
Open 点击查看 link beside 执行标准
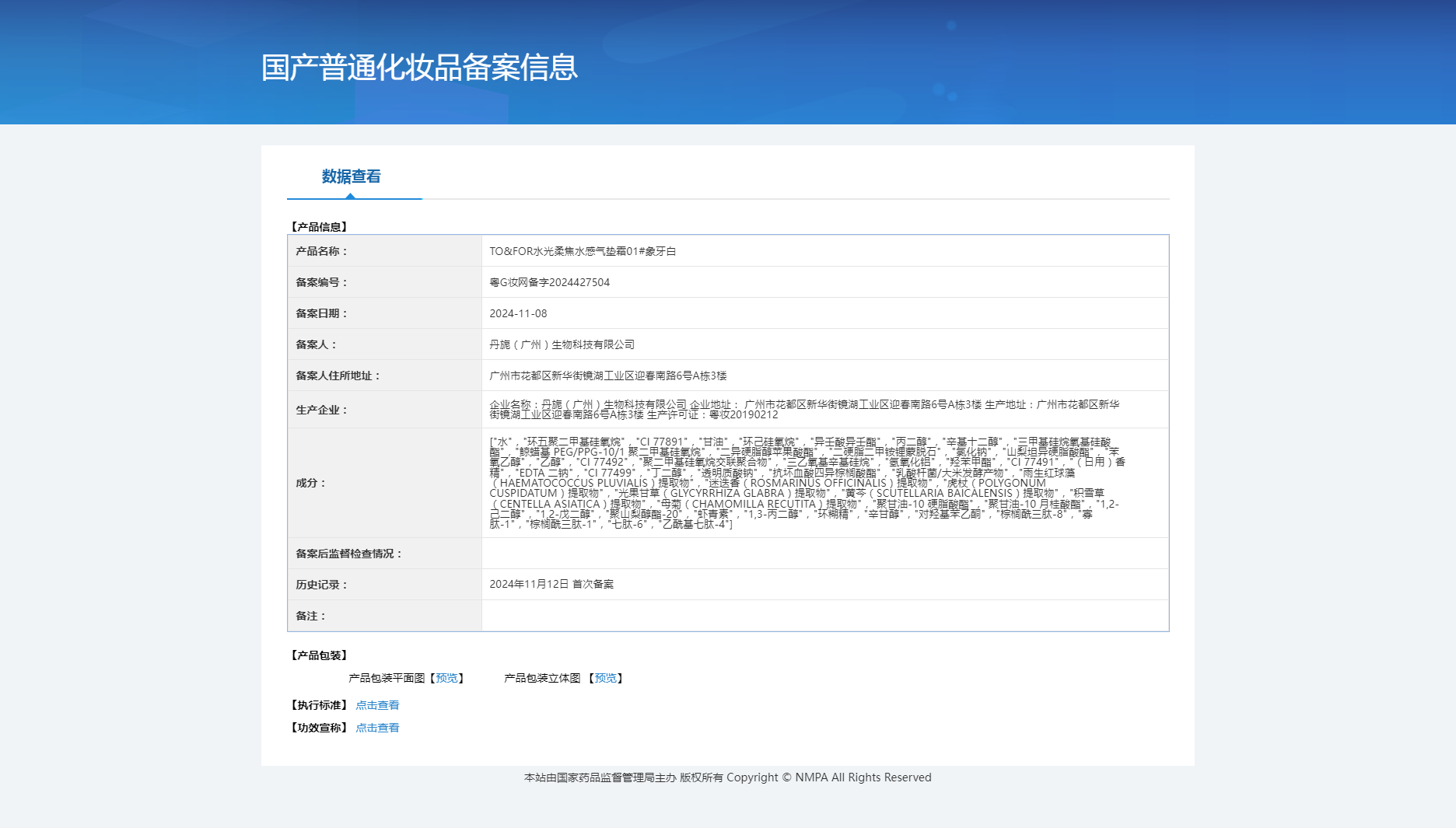[x=377, y=706]
